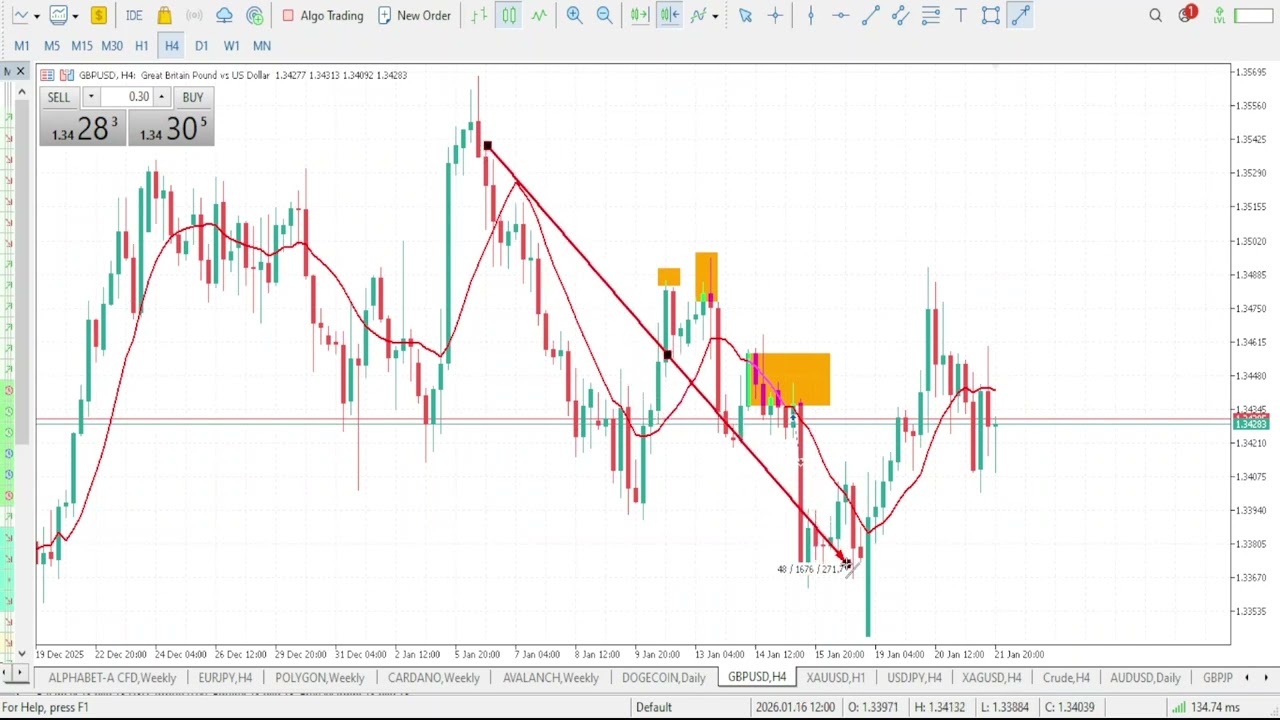Select the trendline drawing tool

870,15
